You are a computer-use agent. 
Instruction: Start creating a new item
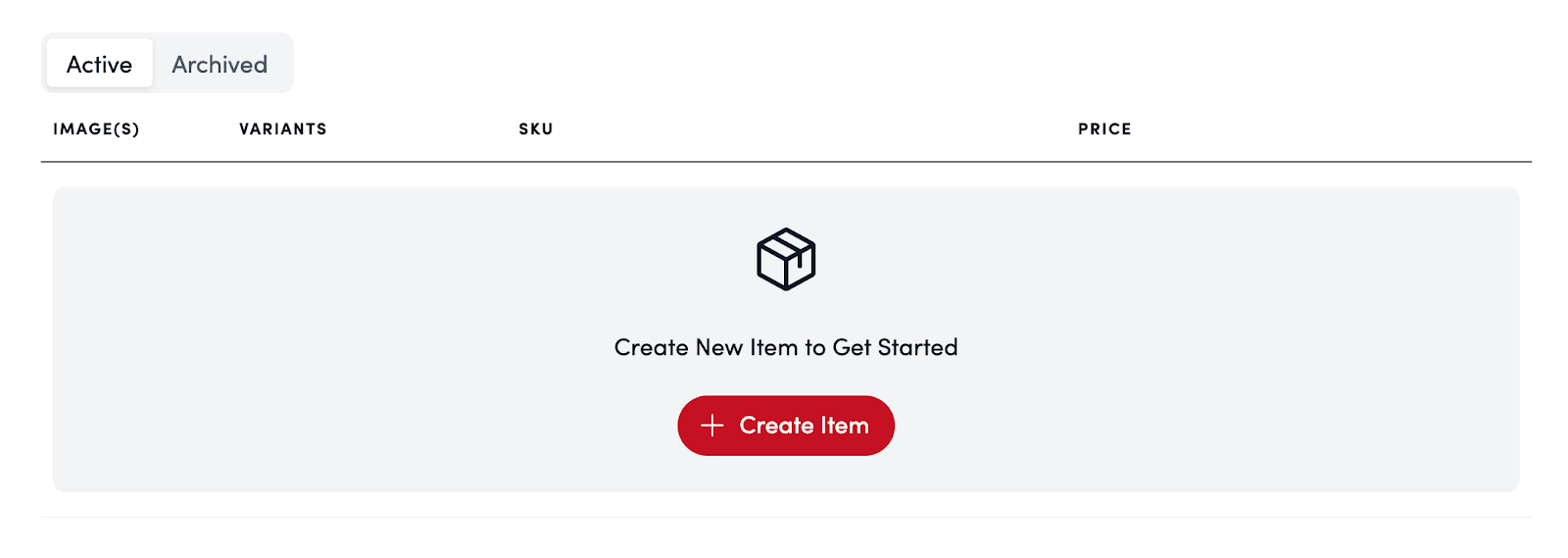tap(786, 426)
